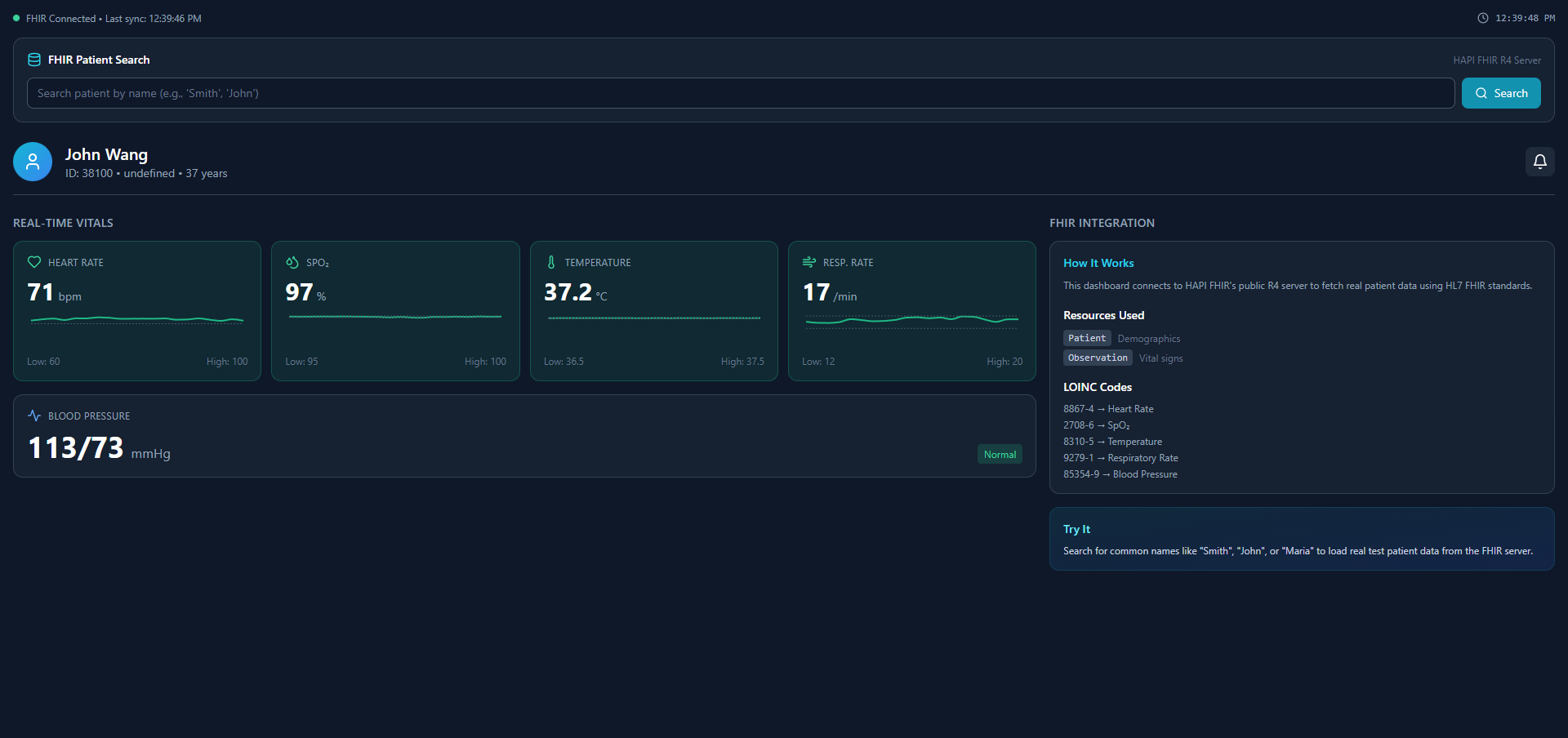This screenshot has height=738, width=1568.
Task: Click the SpO₂ droplets icon
Action: point(292,262)
